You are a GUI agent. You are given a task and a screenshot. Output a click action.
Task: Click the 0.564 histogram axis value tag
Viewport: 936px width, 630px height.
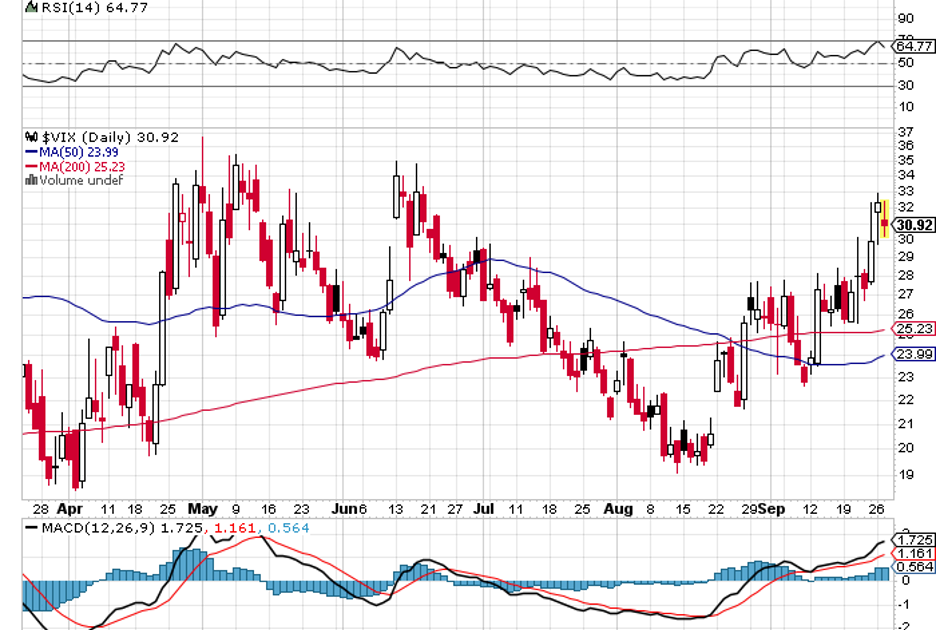click(x=914, y=566)
